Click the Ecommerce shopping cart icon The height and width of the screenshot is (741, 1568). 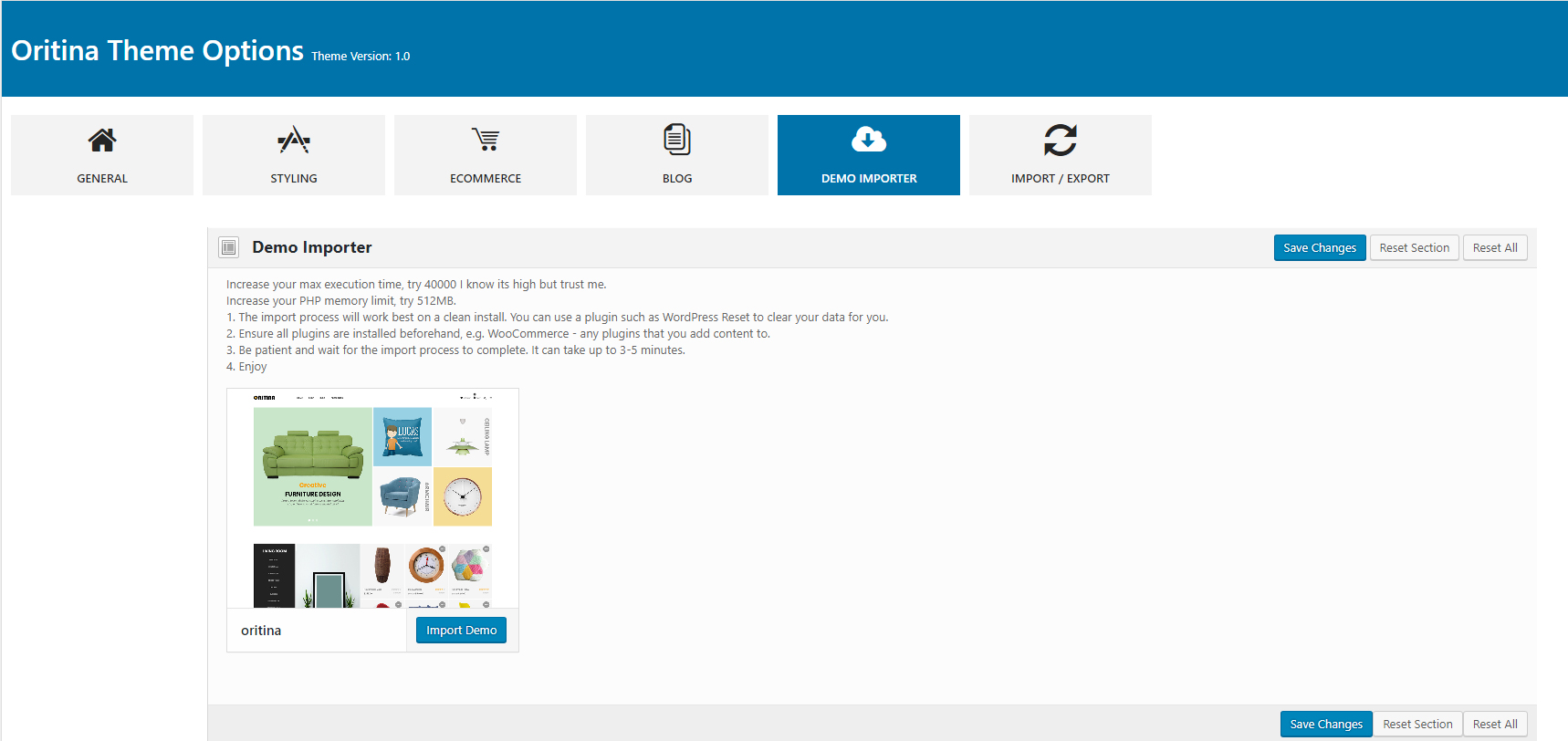coord(486,140)
